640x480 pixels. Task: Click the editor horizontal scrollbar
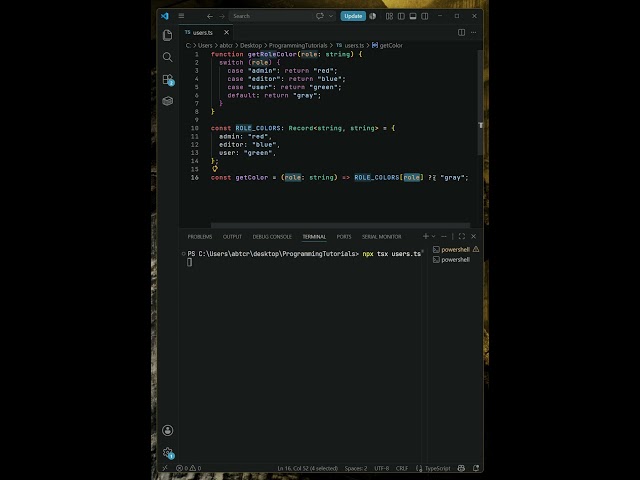coord(340,225)
